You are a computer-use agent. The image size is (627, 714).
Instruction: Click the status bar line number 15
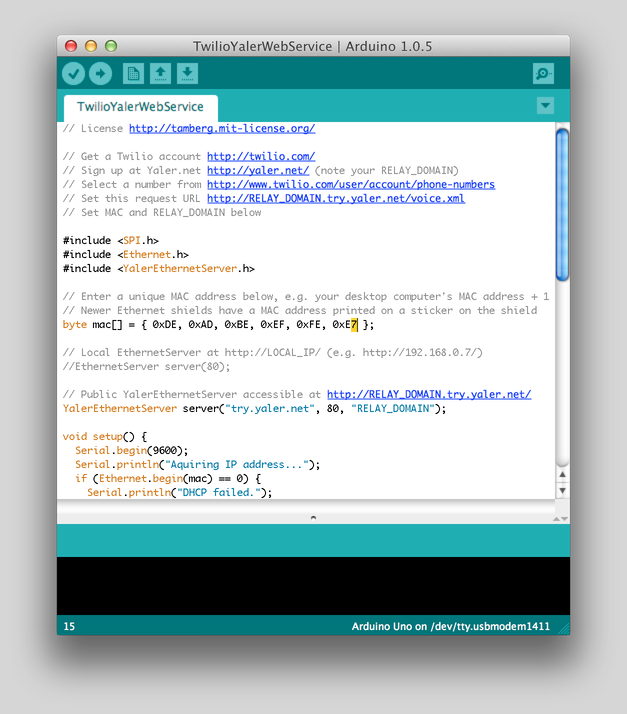click(69, 627)
